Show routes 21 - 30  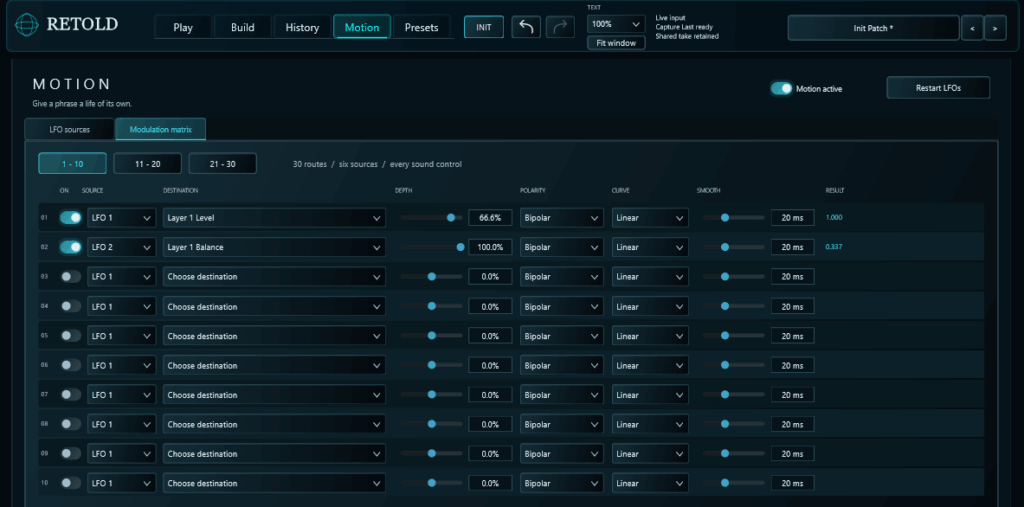223,164
